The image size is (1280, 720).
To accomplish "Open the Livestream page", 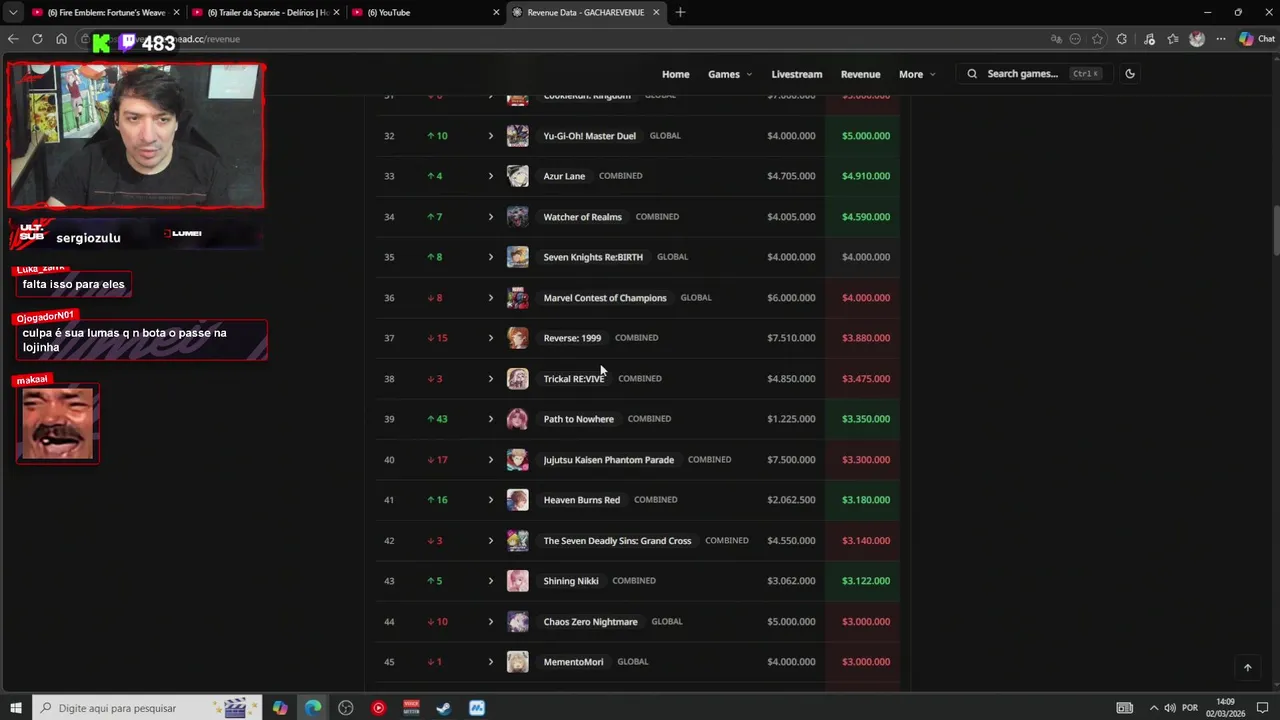I will pyautogui.click(x=797, y=74).
